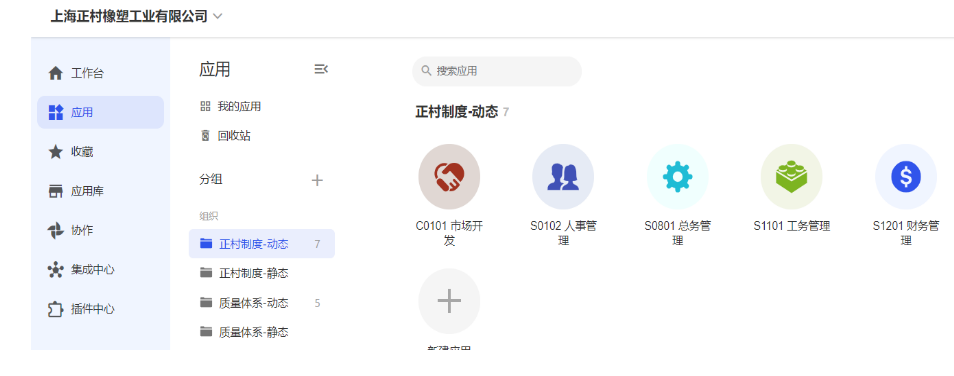Click the 搜索应用 search field
954x376 pixels.
click(x=496, y=71)
